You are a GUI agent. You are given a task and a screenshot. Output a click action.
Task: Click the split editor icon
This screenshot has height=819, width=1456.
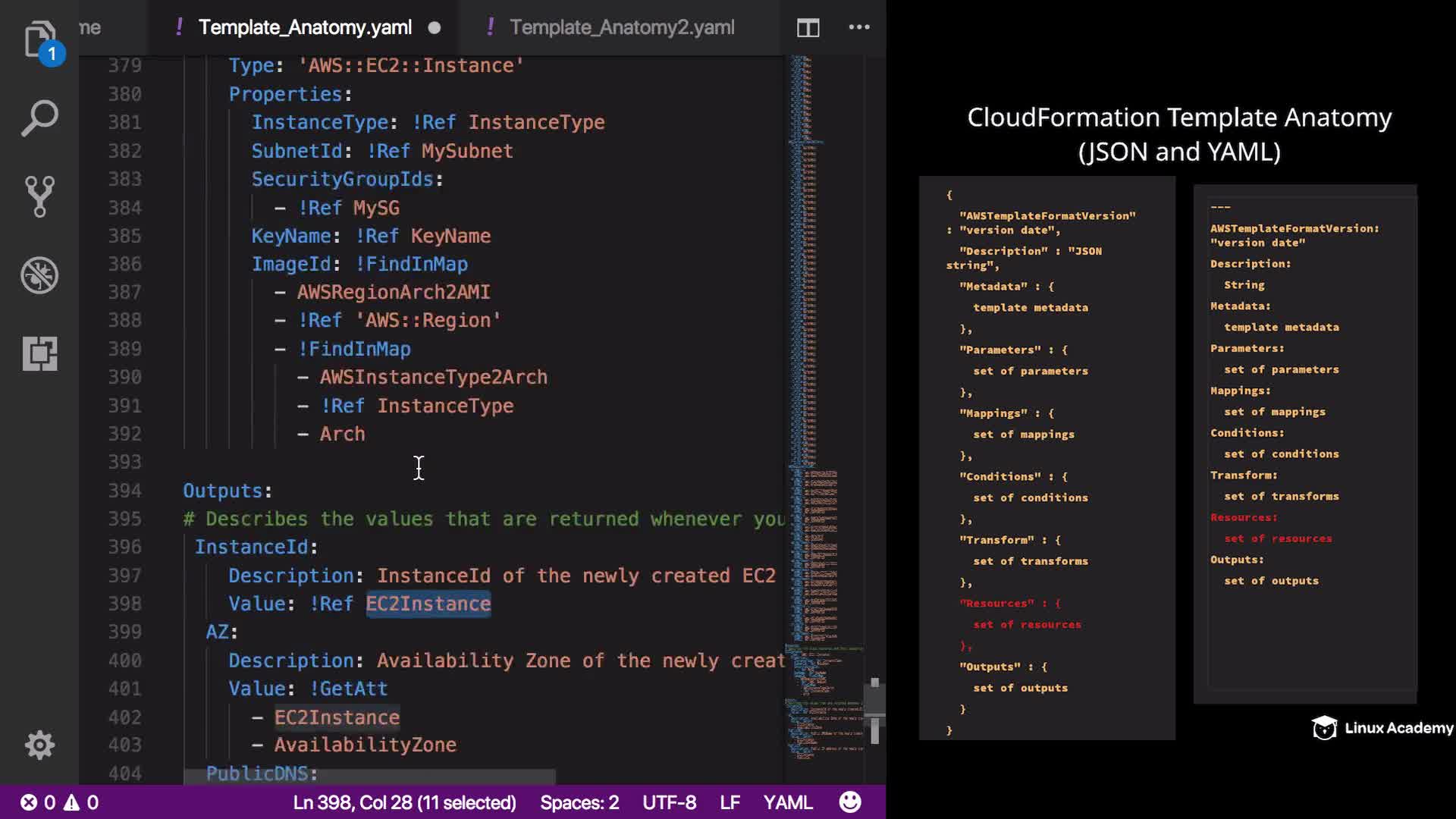coord(808,28)
